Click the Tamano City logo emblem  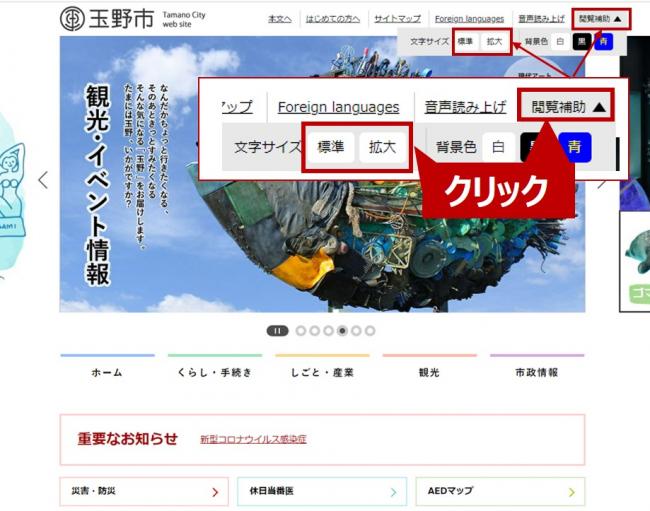(72, 19)
